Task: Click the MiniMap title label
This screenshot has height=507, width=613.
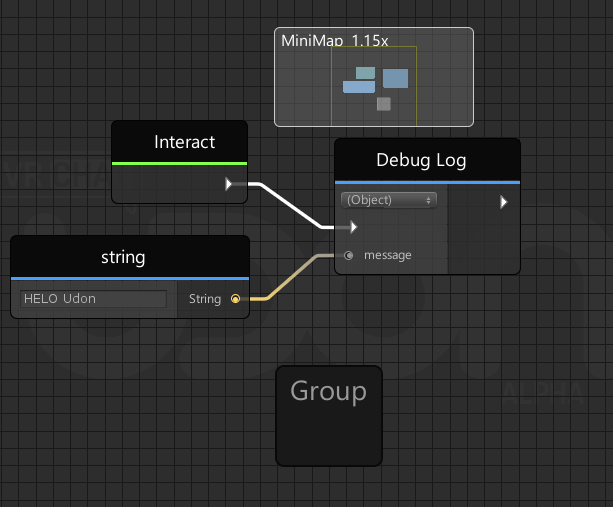Action: pos(335,41)
